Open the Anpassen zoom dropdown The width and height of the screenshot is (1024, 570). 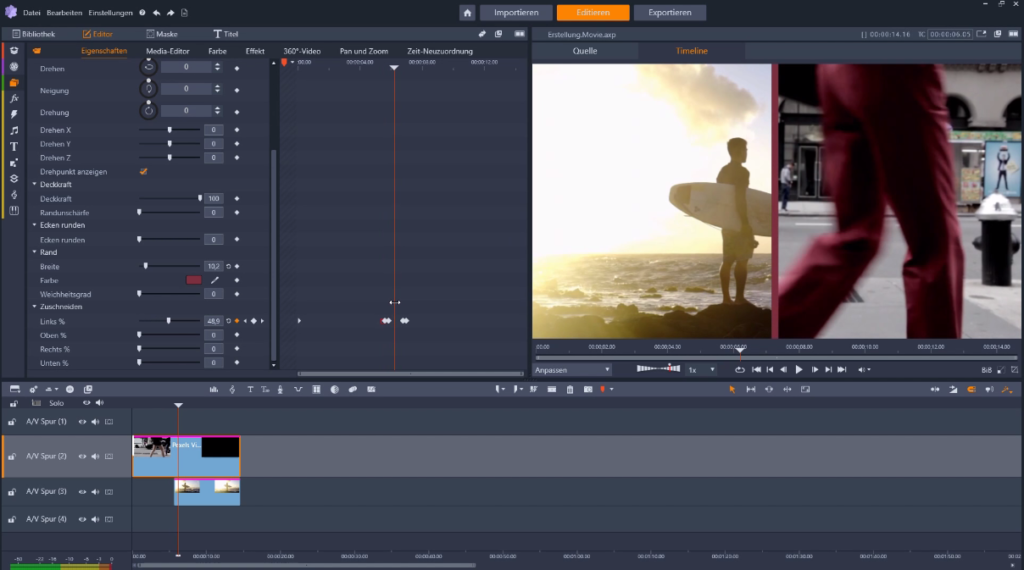click(572, 369)
